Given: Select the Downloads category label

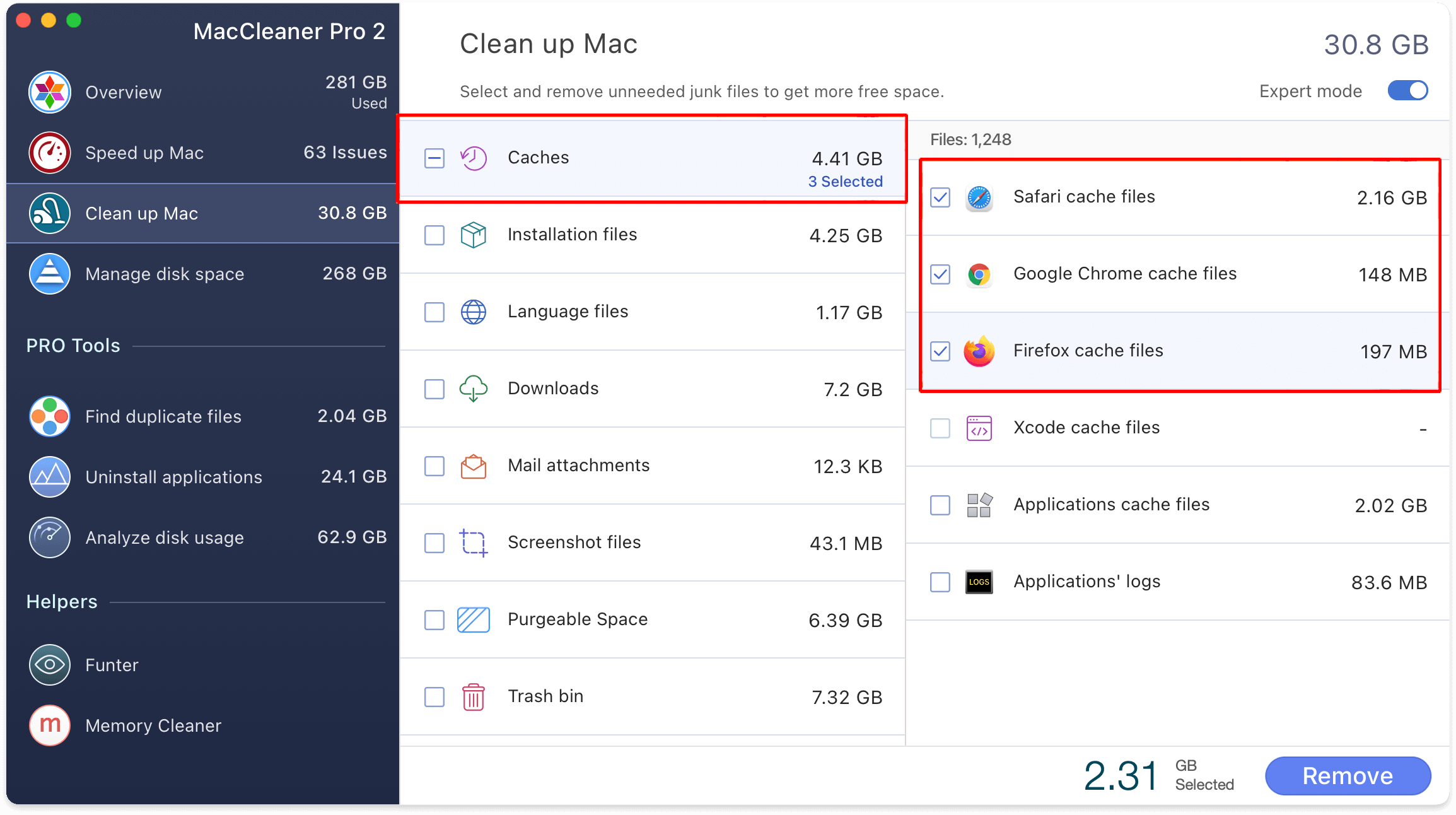Looking at the screenshot, I should click(x=553, y=389).
